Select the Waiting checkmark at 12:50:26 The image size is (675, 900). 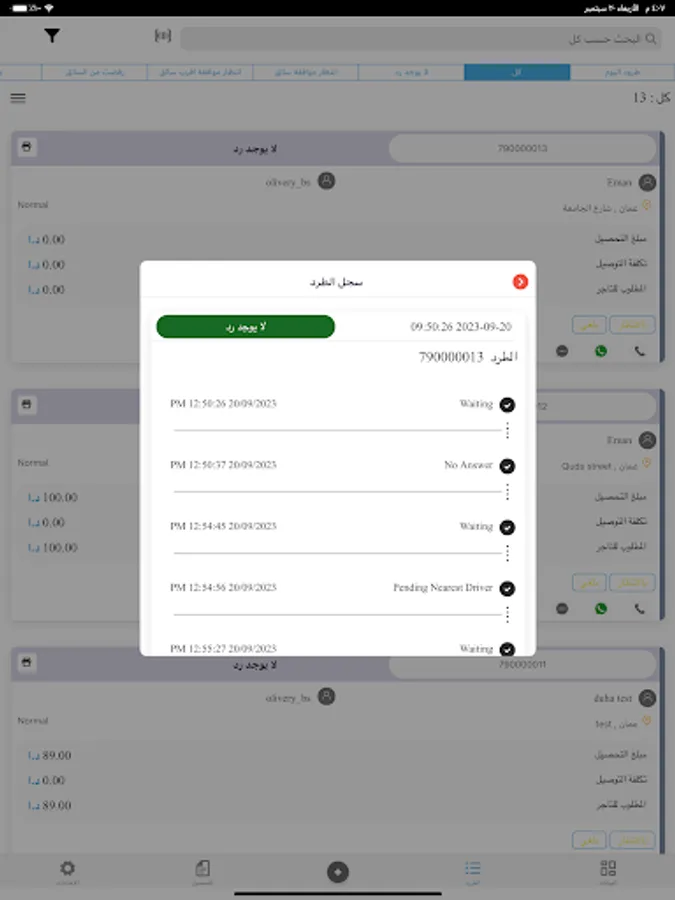tap(507, 405)
